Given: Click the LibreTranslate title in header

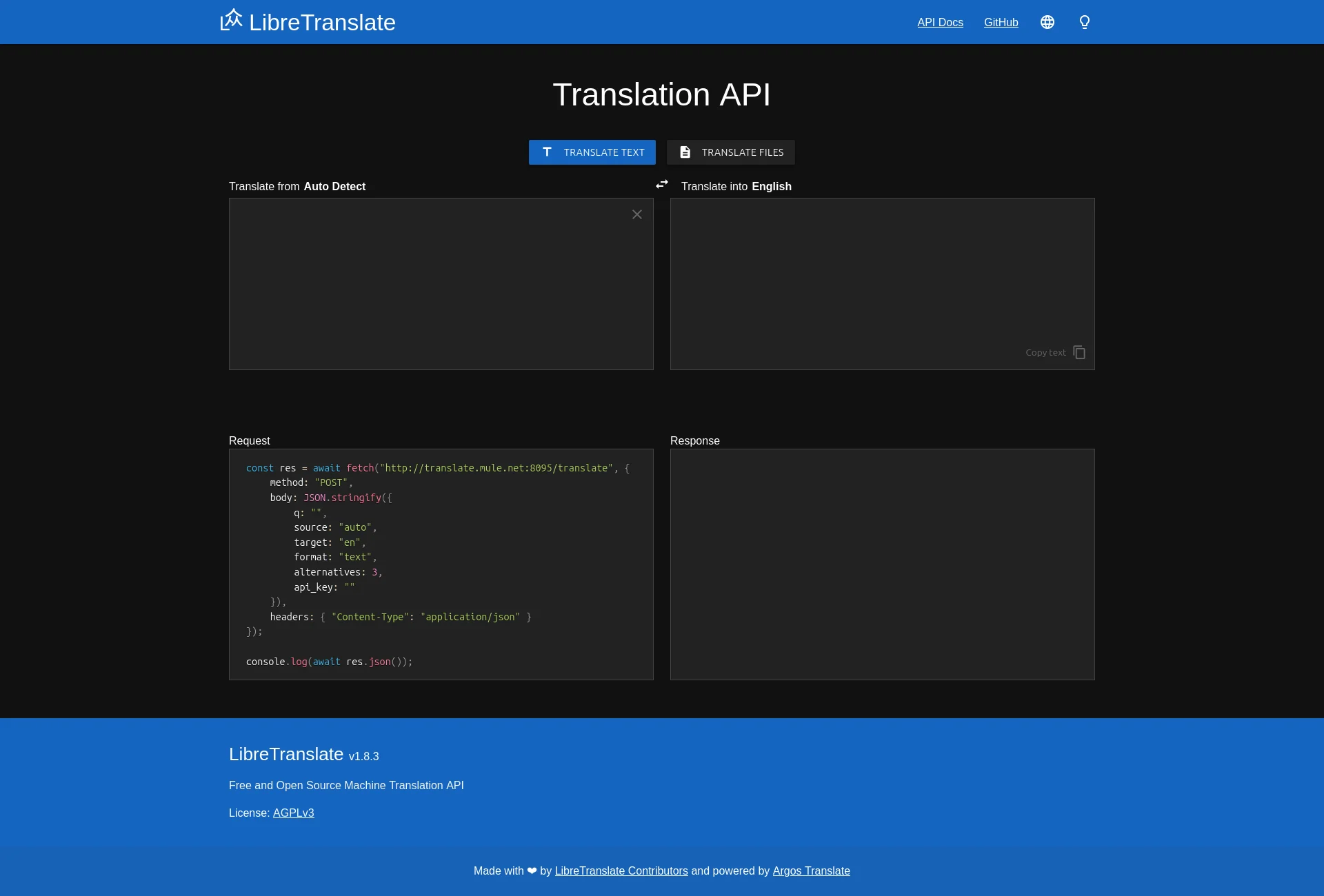Looking at the screenshot, I should pos(322,22).
